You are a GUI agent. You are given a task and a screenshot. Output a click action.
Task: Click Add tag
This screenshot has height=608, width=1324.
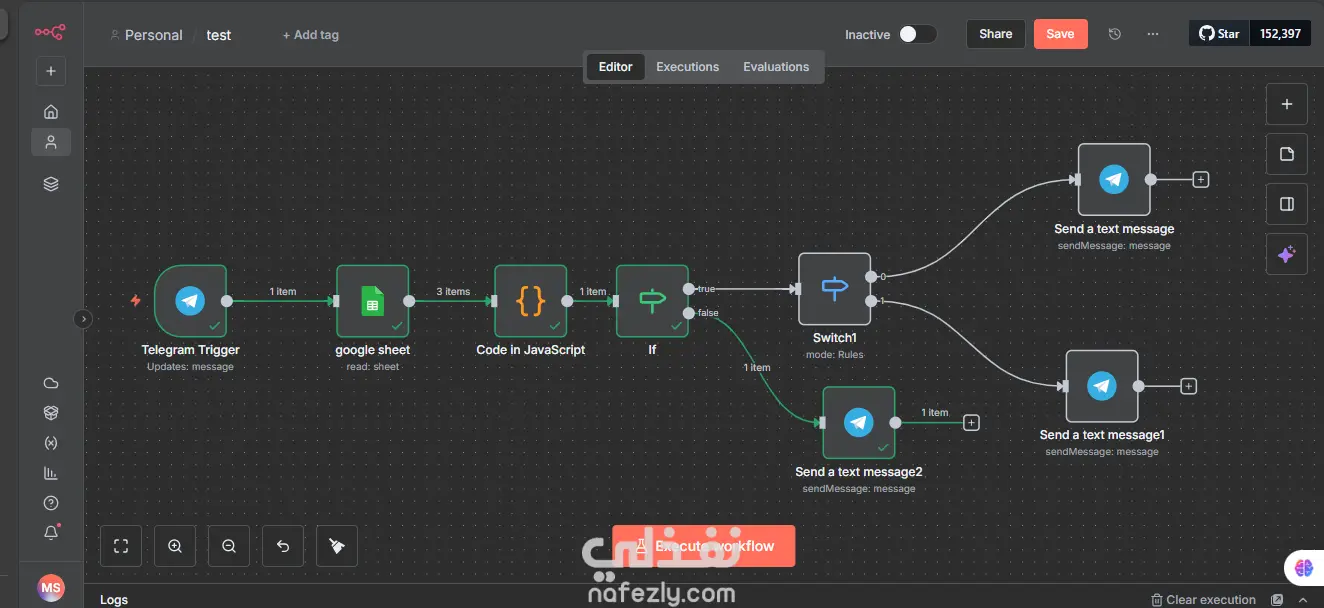(311, 35)
